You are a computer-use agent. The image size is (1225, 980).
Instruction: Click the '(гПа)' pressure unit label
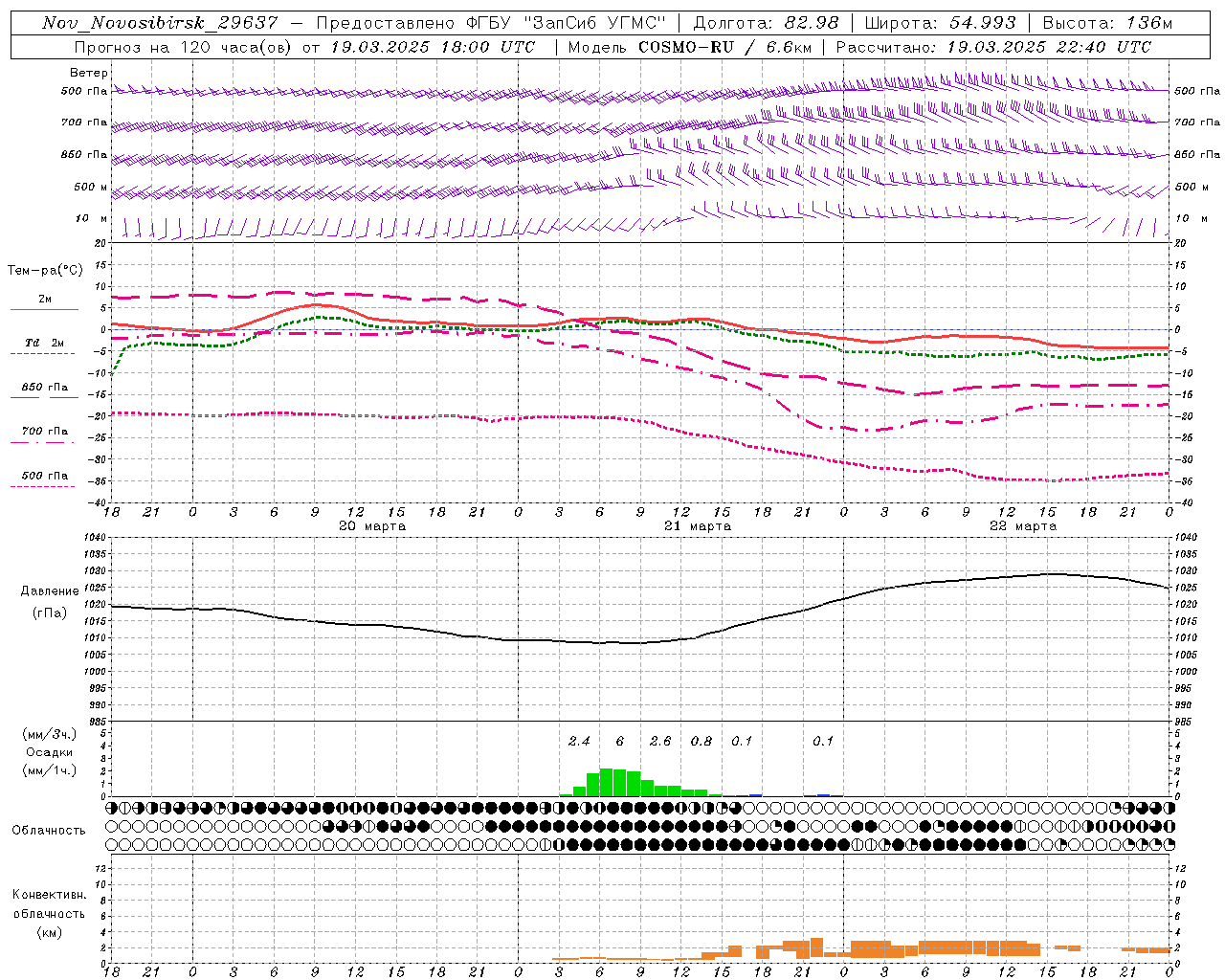[50, 613]
